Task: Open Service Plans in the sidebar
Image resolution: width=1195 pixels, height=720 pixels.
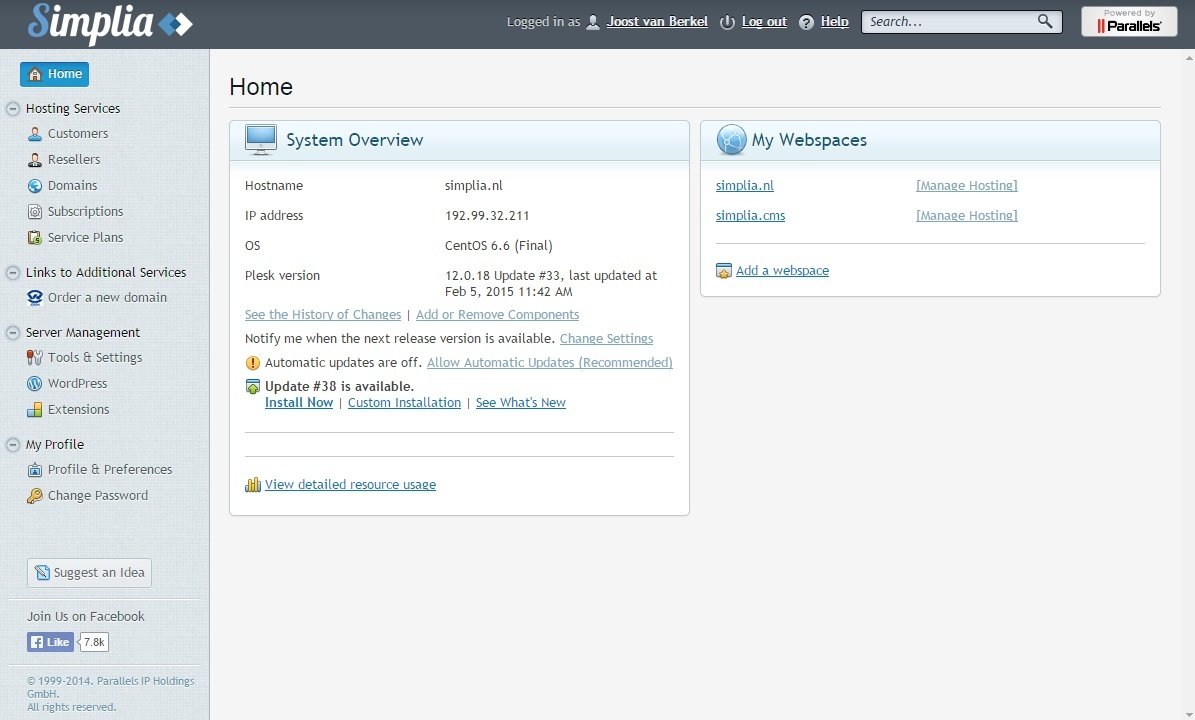Action: coord(85,237)
